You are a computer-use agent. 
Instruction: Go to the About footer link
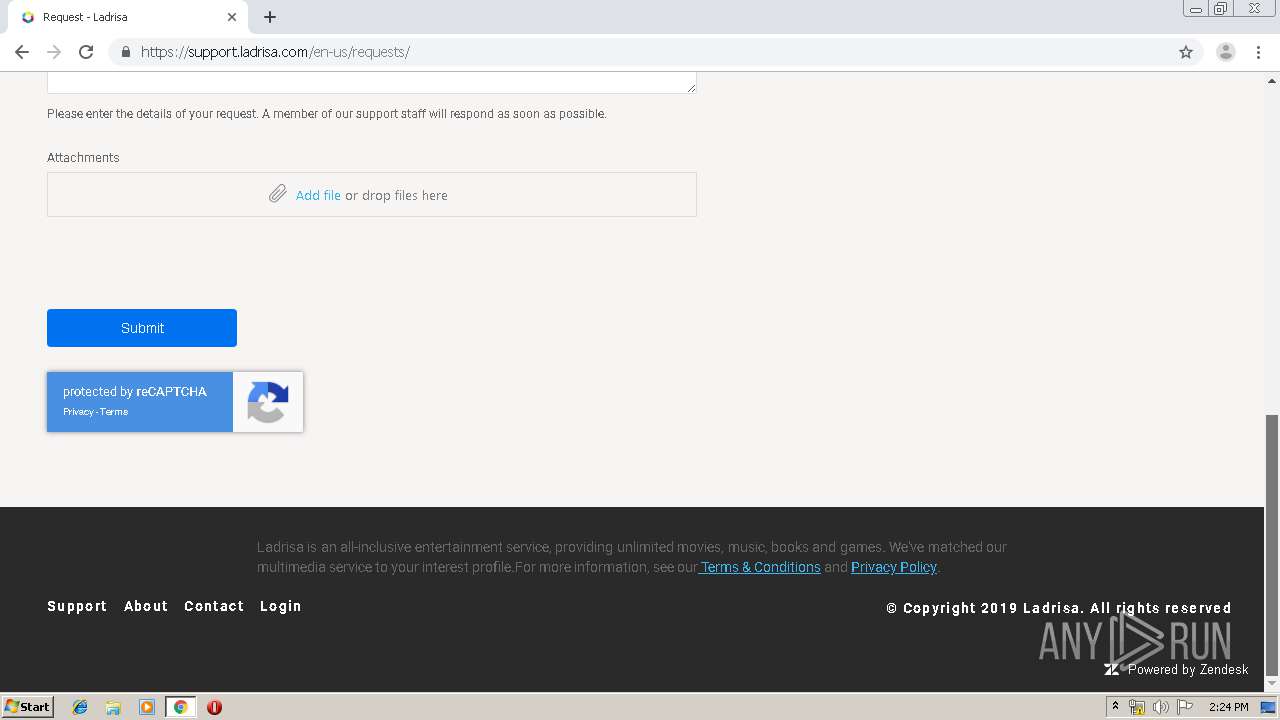coord(146,606)
